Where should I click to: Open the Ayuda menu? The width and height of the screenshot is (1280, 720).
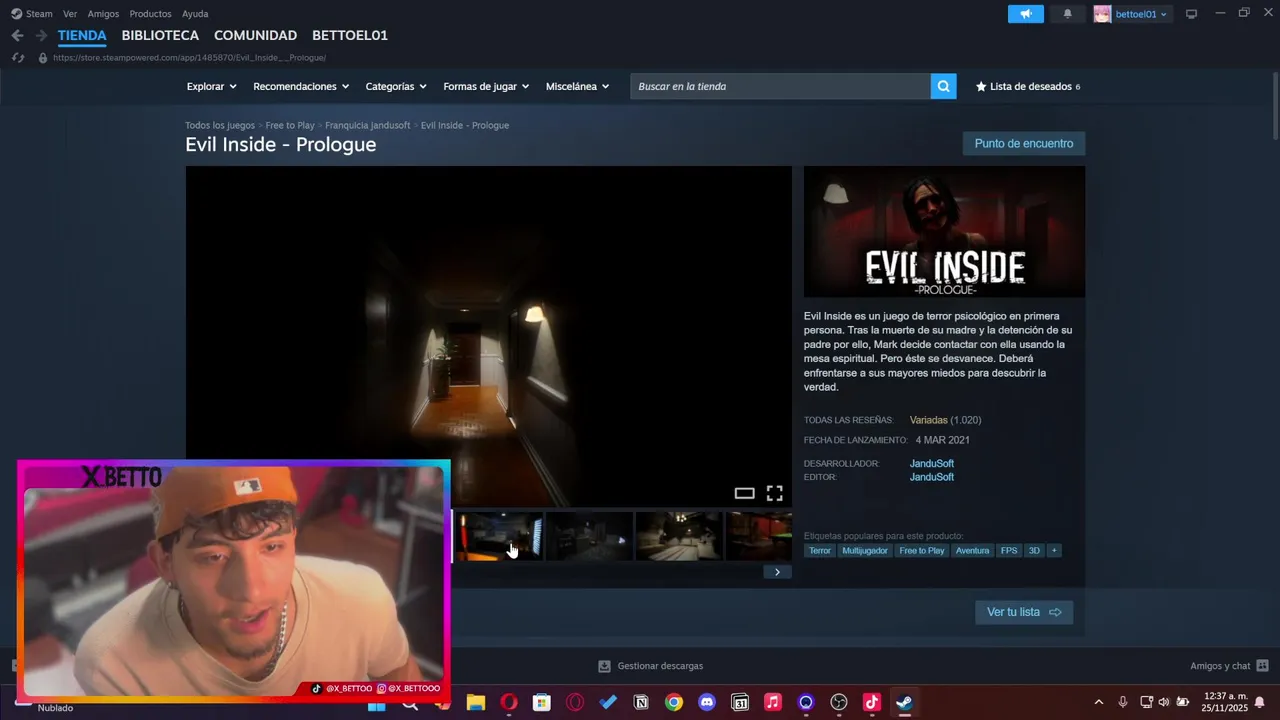195,14
